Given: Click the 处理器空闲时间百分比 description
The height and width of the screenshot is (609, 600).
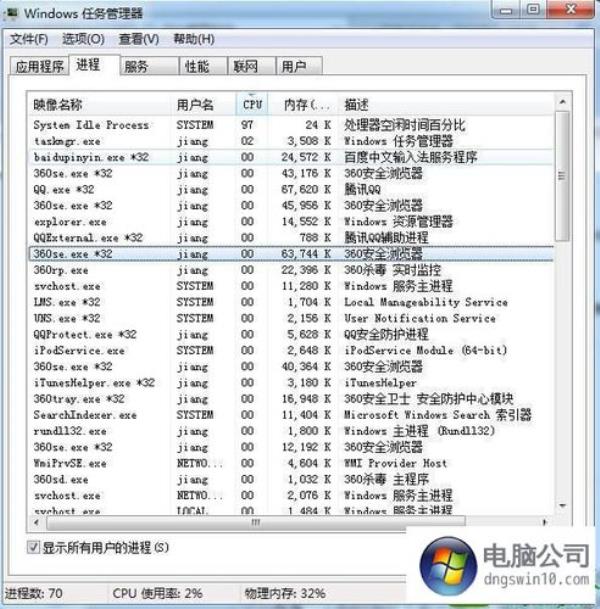Looking at the screenshot, I should [x=404, y=125].
